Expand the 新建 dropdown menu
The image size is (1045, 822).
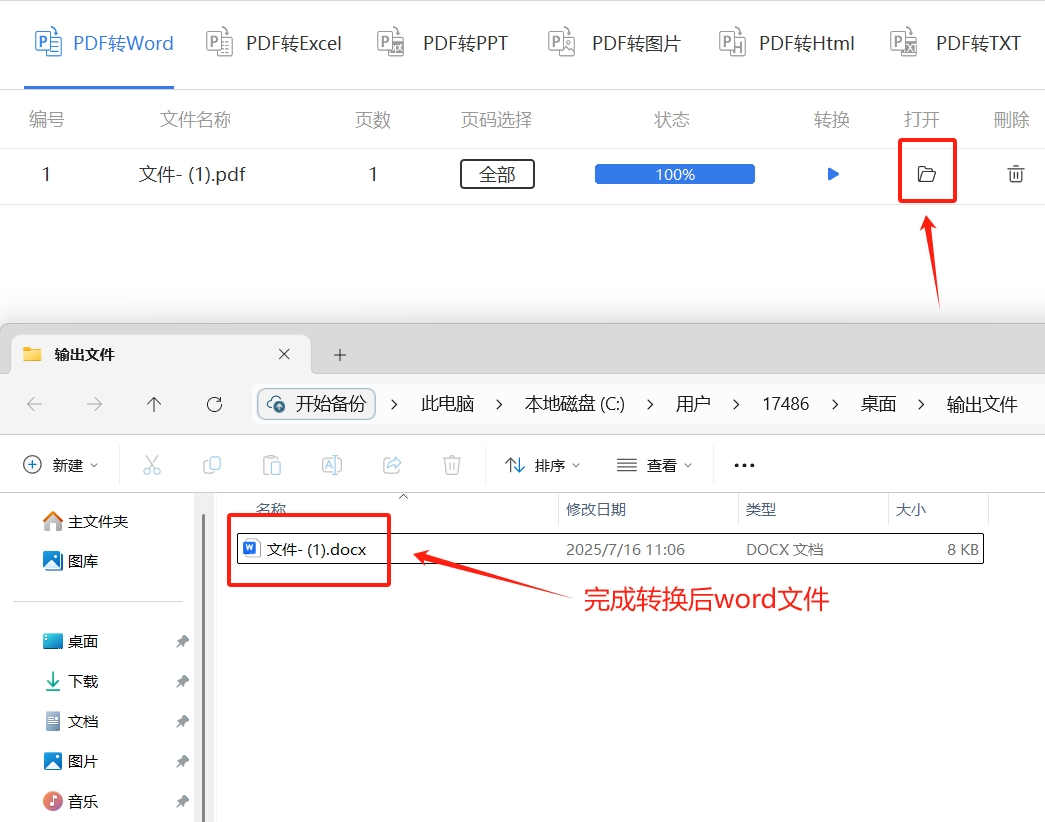[62, 464]
